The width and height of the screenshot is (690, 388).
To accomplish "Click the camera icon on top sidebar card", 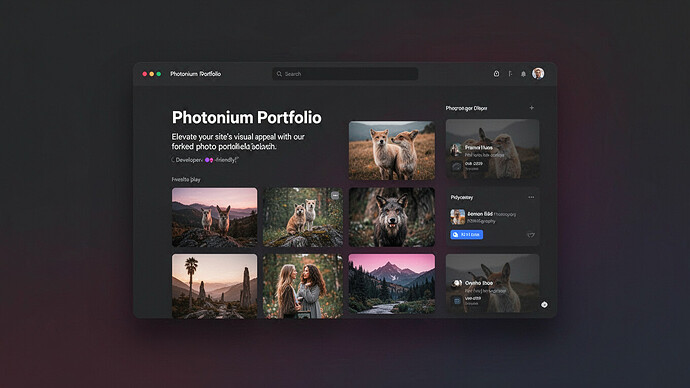I will (x=457, y=166).
